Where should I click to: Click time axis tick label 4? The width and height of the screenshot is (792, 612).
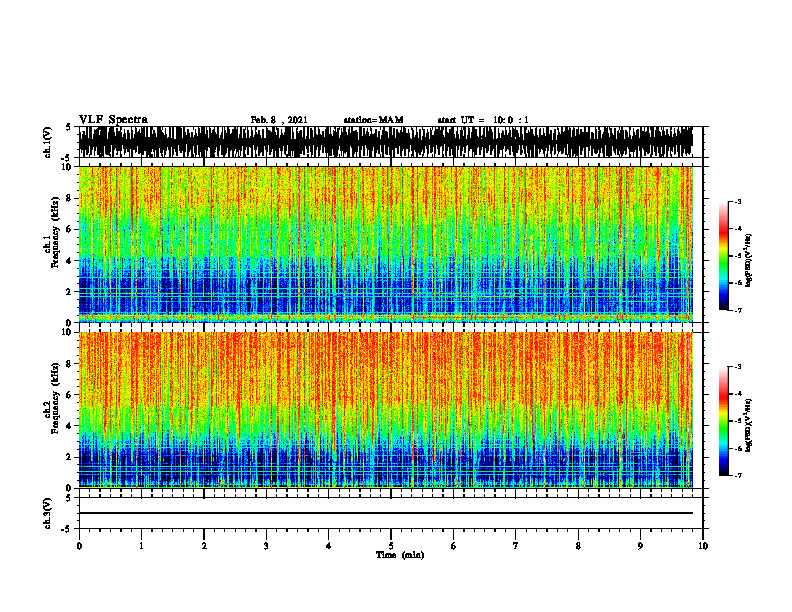click(x=329, y=546)
